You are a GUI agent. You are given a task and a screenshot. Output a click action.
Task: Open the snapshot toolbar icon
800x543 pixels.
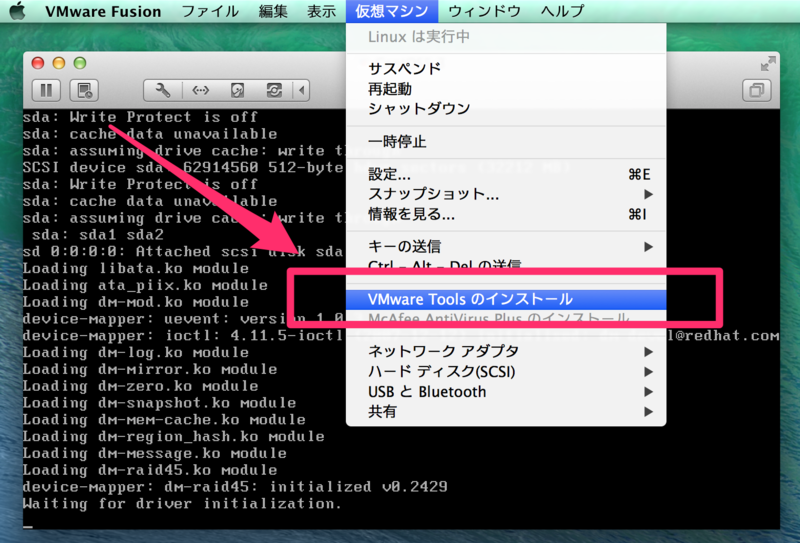tap(84, 91)
